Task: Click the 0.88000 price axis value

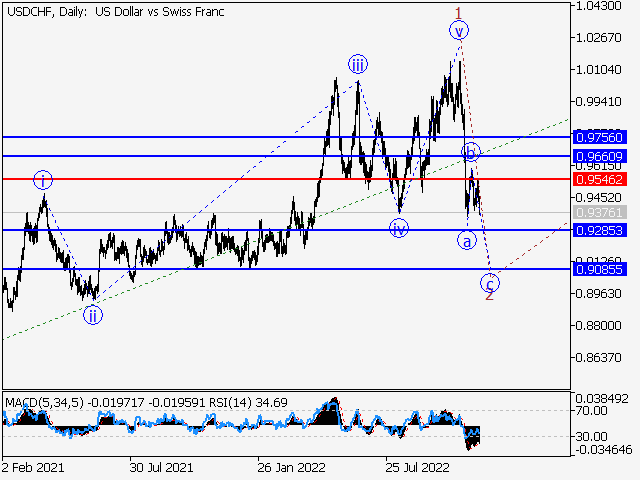Action: (598, 326)
